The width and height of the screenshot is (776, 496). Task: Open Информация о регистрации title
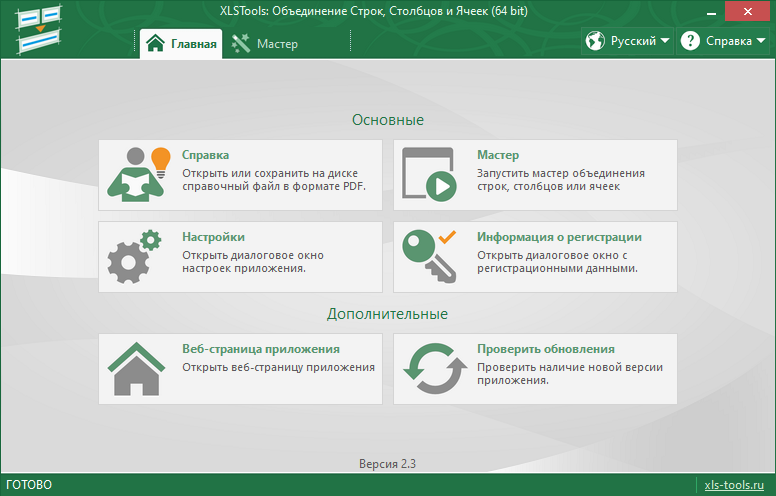point(559,237)
